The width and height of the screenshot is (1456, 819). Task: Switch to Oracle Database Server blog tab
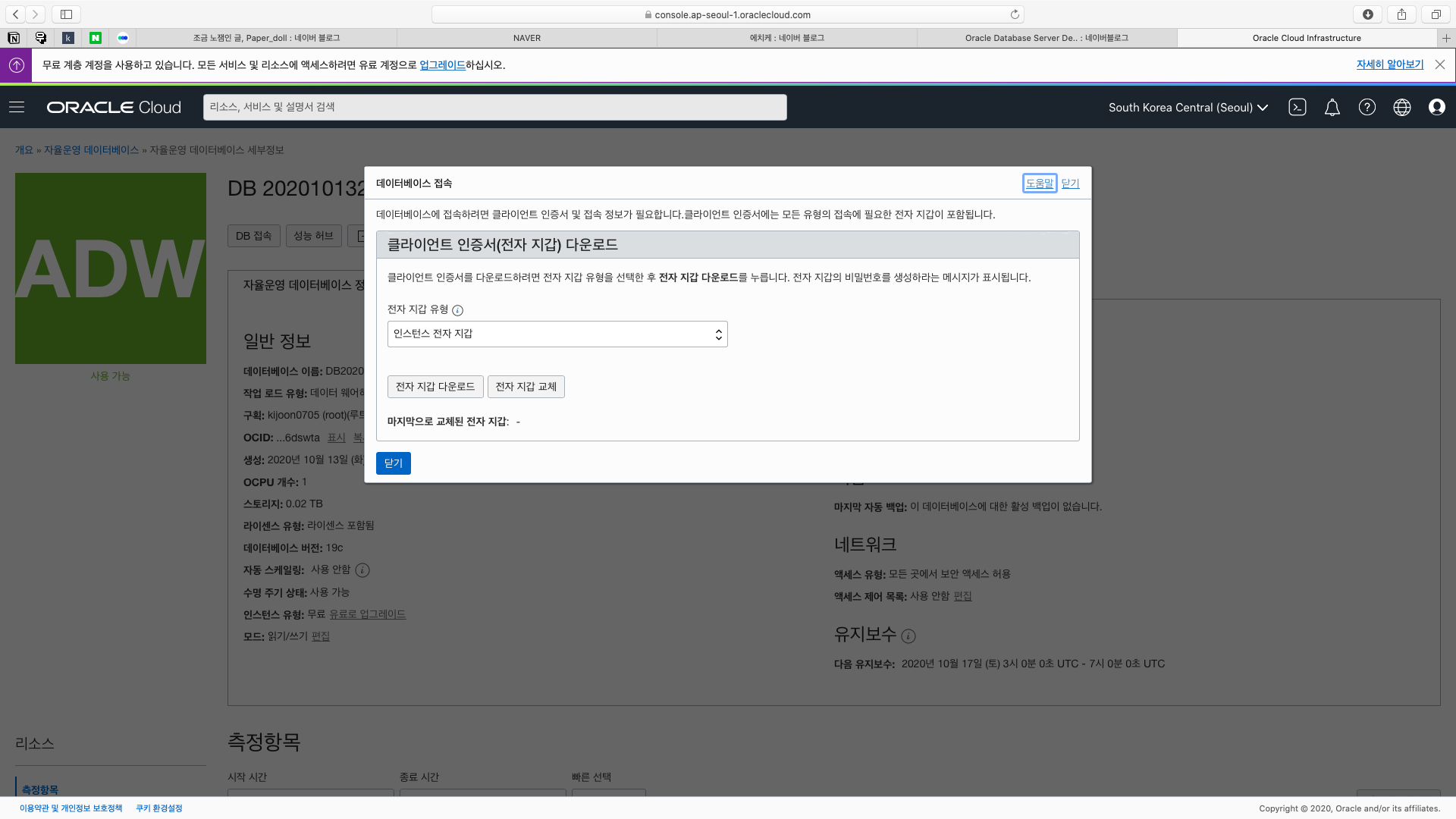(x=1046, y=38)
